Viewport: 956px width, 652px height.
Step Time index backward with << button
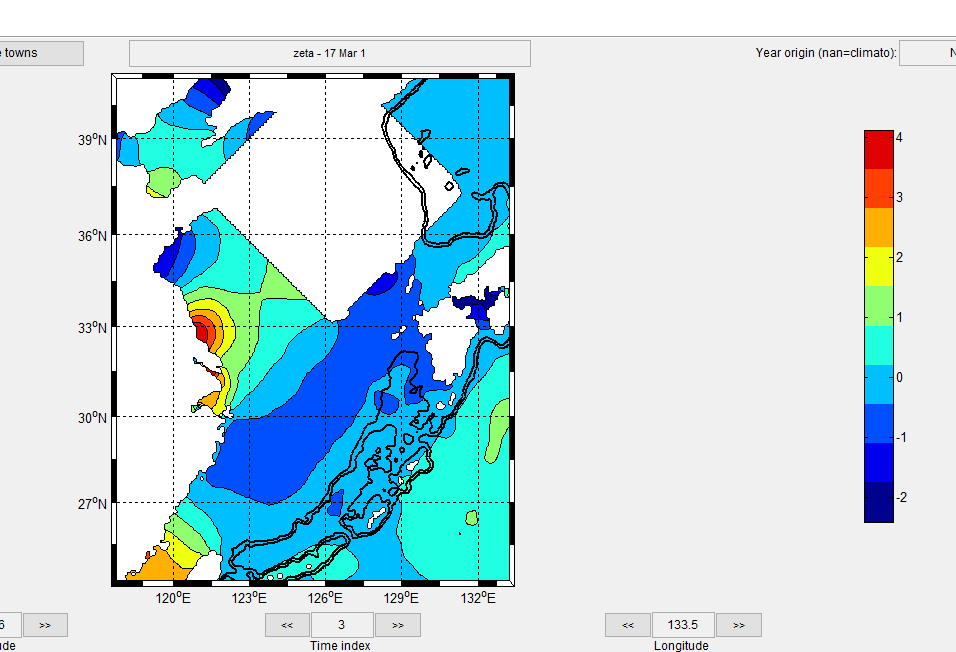pyautogui.click(x=287, y=625)
